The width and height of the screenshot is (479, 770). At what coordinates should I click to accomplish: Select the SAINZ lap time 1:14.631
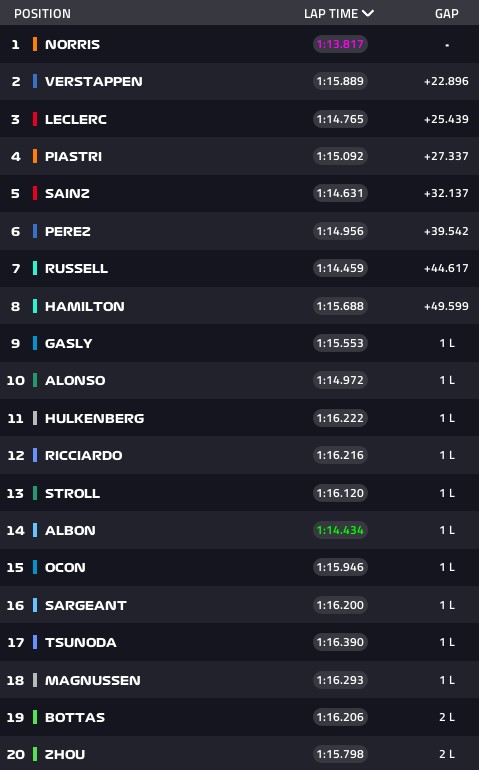point(340,193)
